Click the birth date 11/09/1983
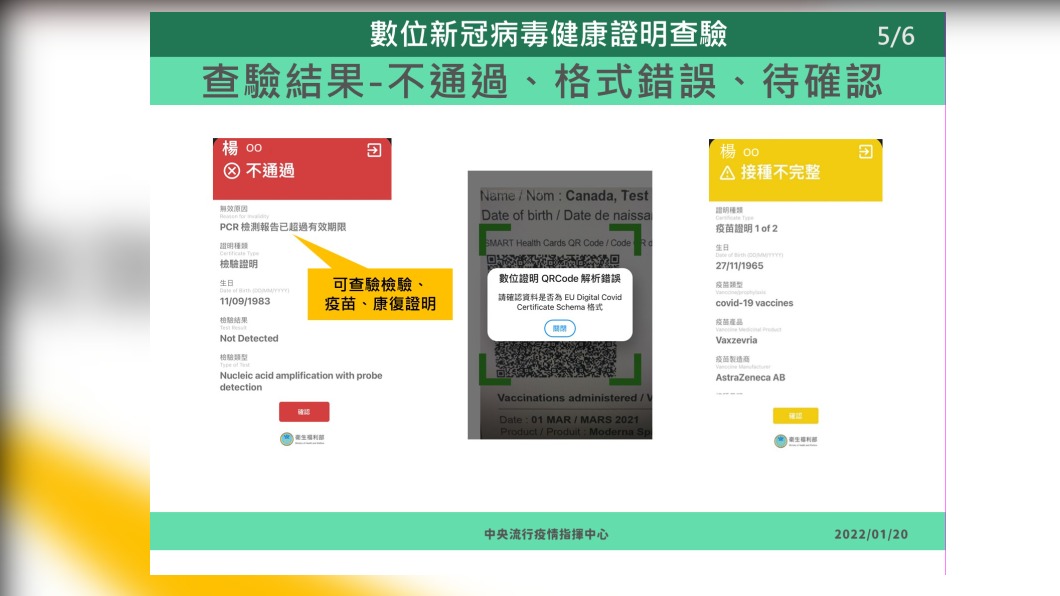1060x596 pixels. coord(245,301)
